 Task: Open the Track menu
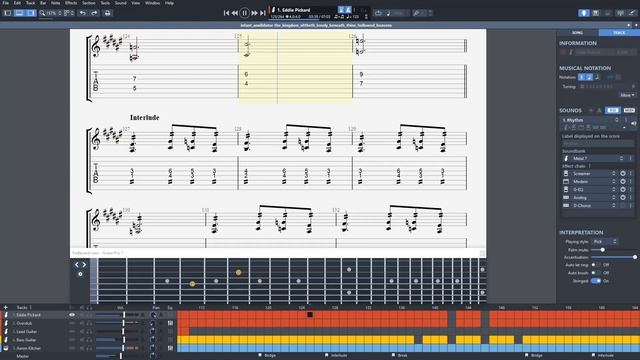[x=31, y=3]
